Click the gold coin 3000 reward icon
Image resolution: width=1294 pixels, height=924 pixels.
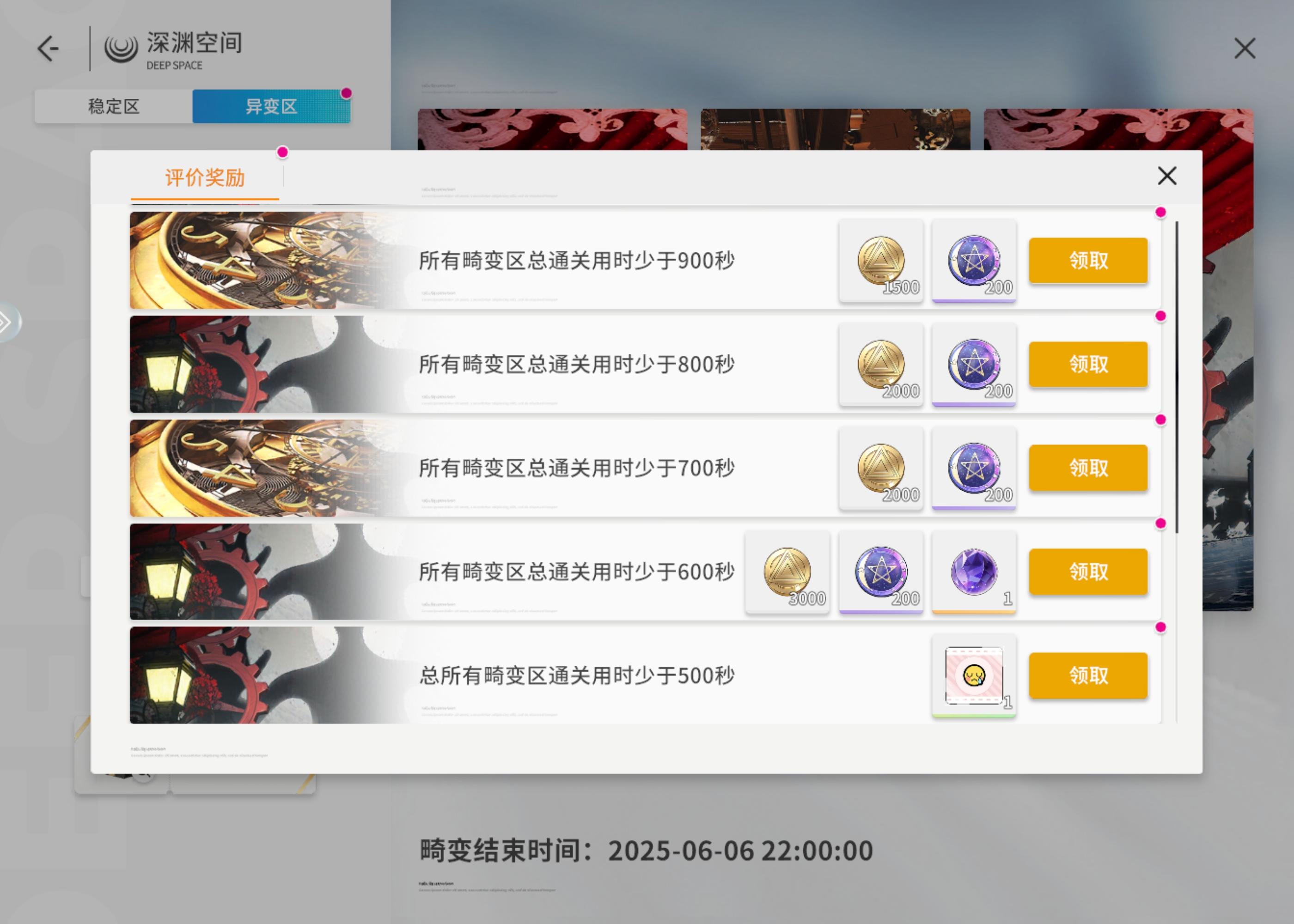pyautogui.click(x=787, y=572)
